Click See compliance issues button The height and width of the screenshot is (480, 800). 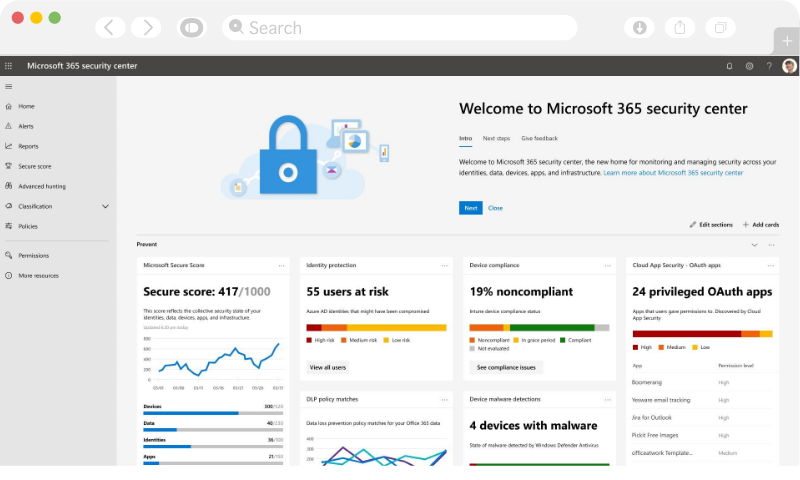506,367
